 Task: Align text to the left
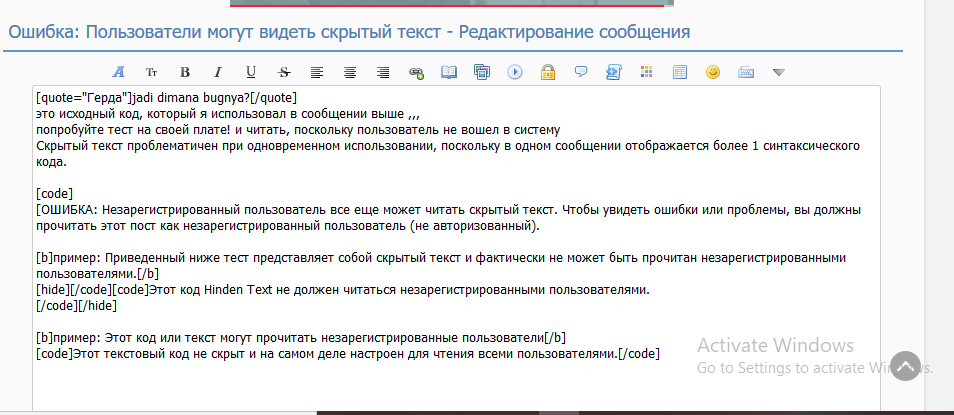coord(316,72)
